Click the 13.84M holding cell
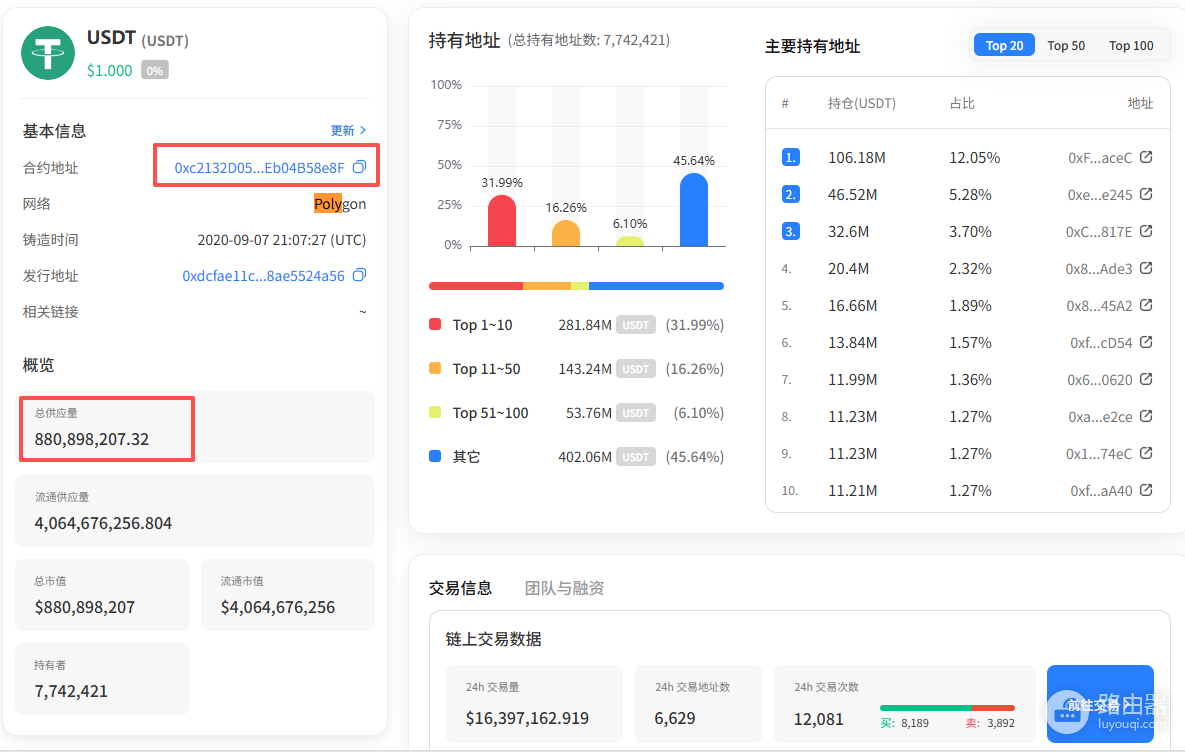 coord(852,342)
